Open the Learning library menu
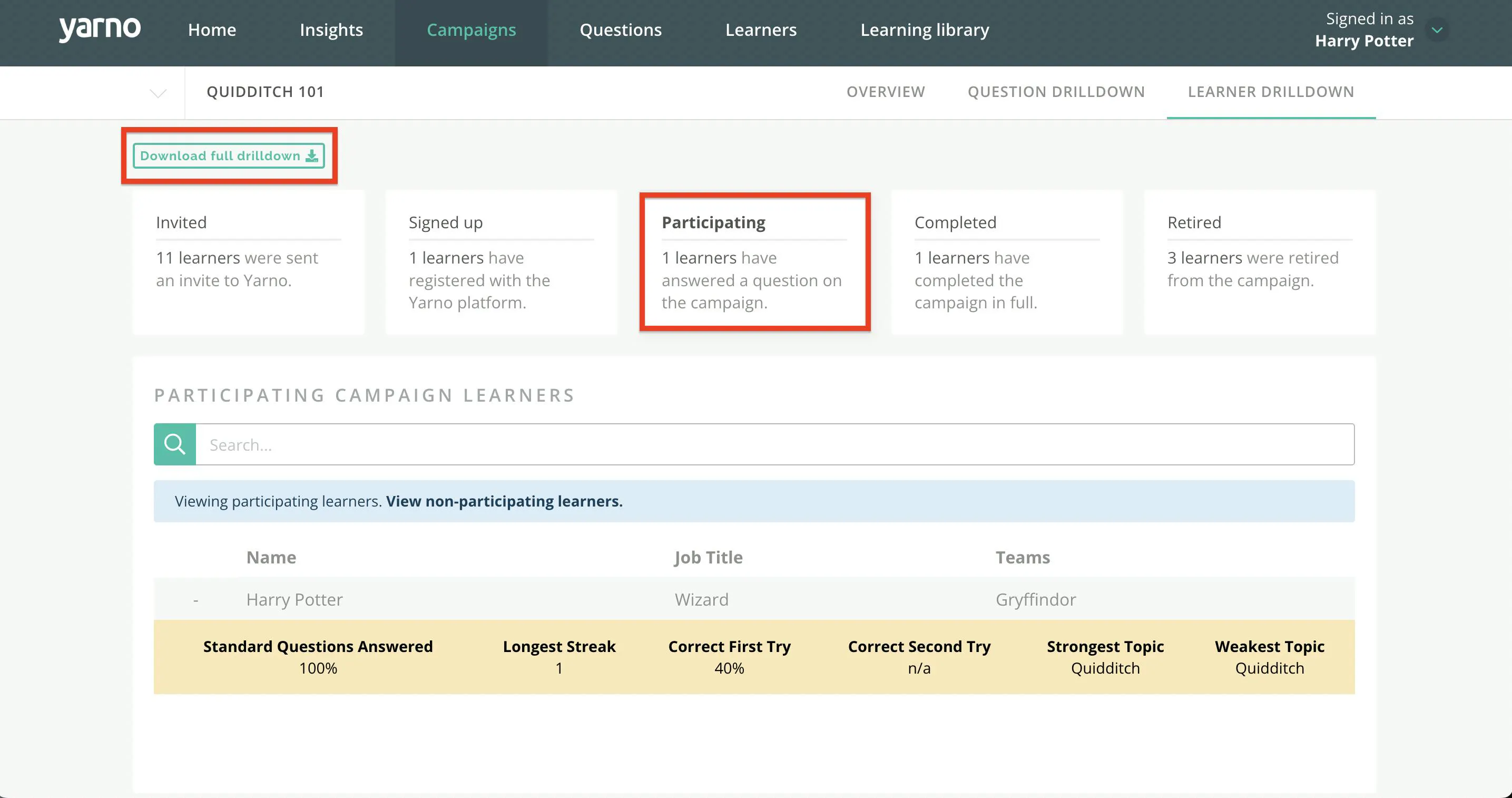This screenshot has height=798, width=1512. (x=925, y=30)
